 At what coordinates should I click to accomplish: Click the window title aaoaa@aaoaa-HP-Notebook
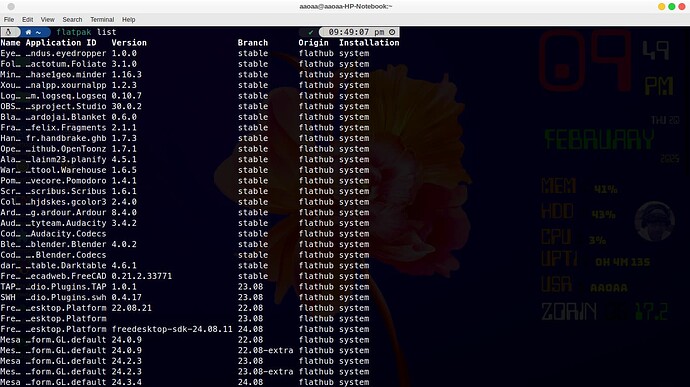point(345,7)
